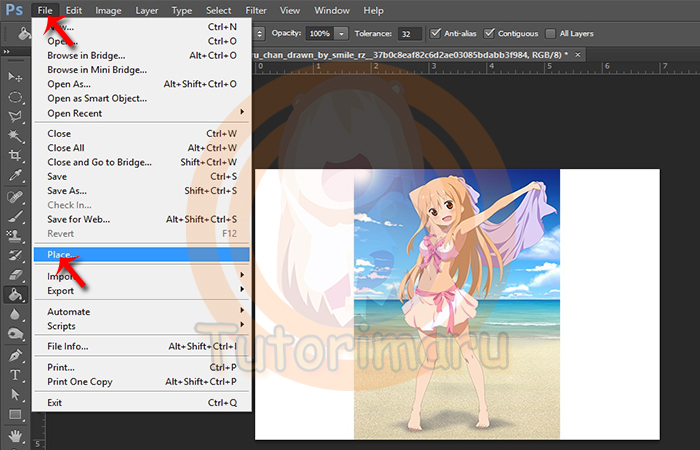Expand the toolbox double-arrow toggle

pos(6,52)
